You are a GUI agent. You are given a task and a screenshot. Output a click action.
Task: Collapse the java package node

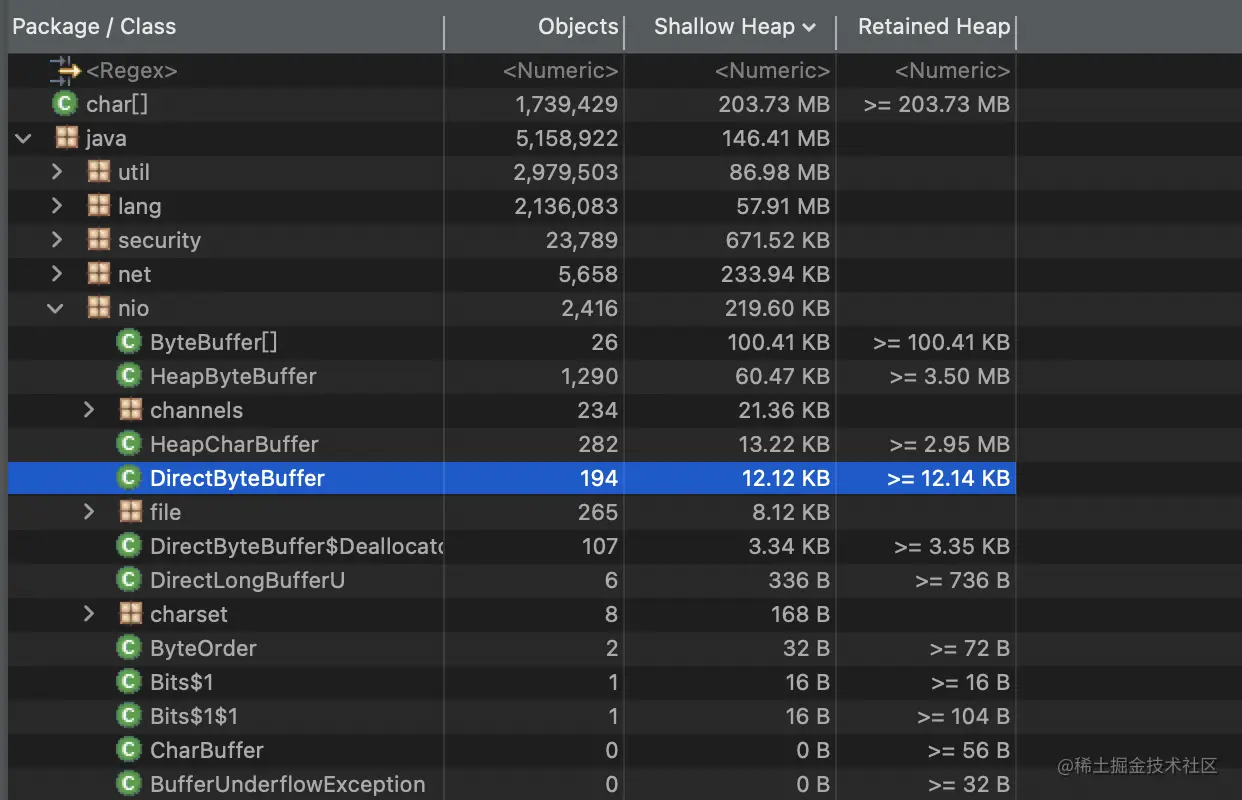[x=24, y=139]
